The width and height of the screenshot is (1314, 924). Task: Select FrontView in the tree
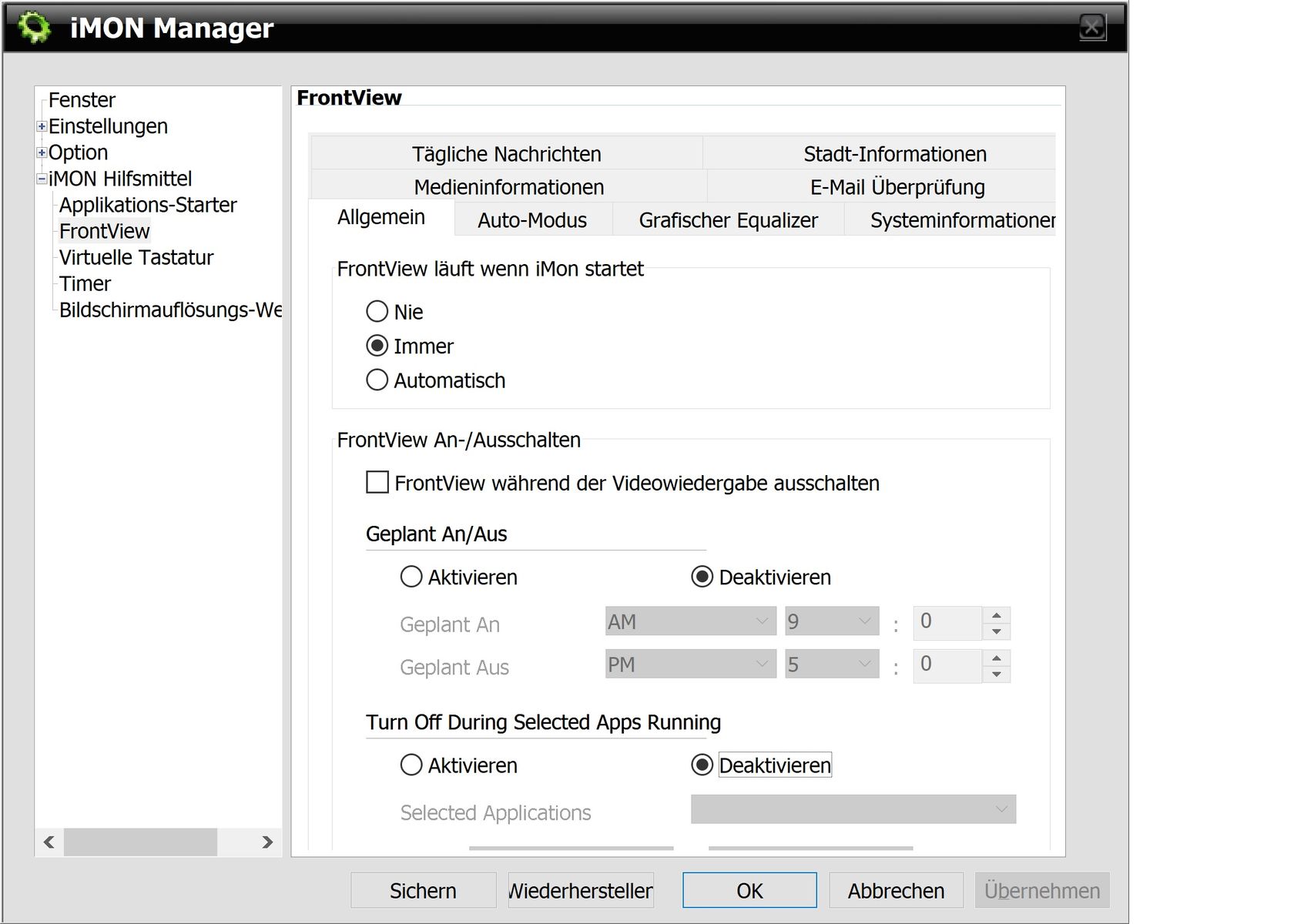pos(105,231)
